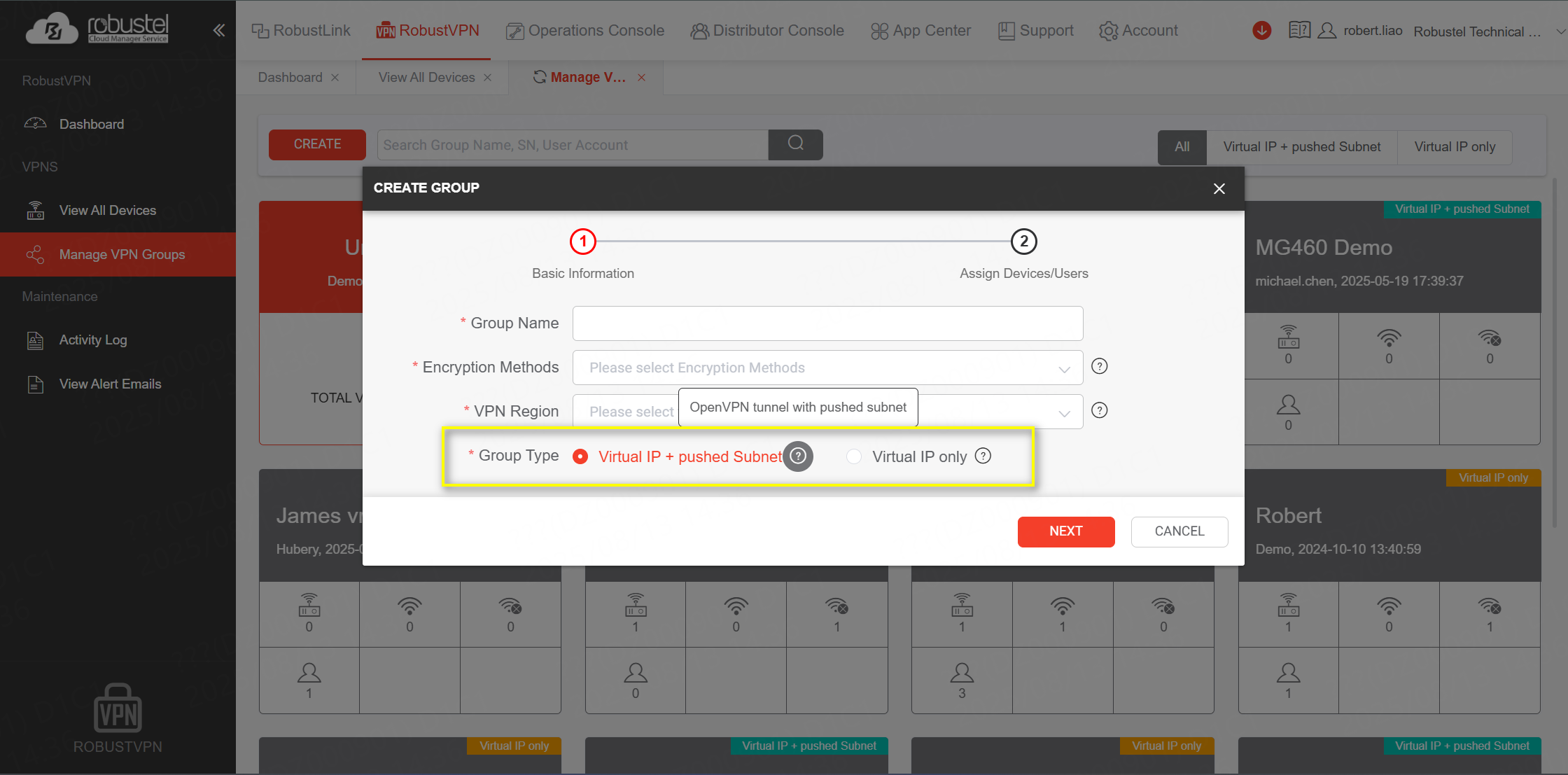Filter by Virtual IP only button
Screen dimensions: 1568x775
click(1455, 147)
